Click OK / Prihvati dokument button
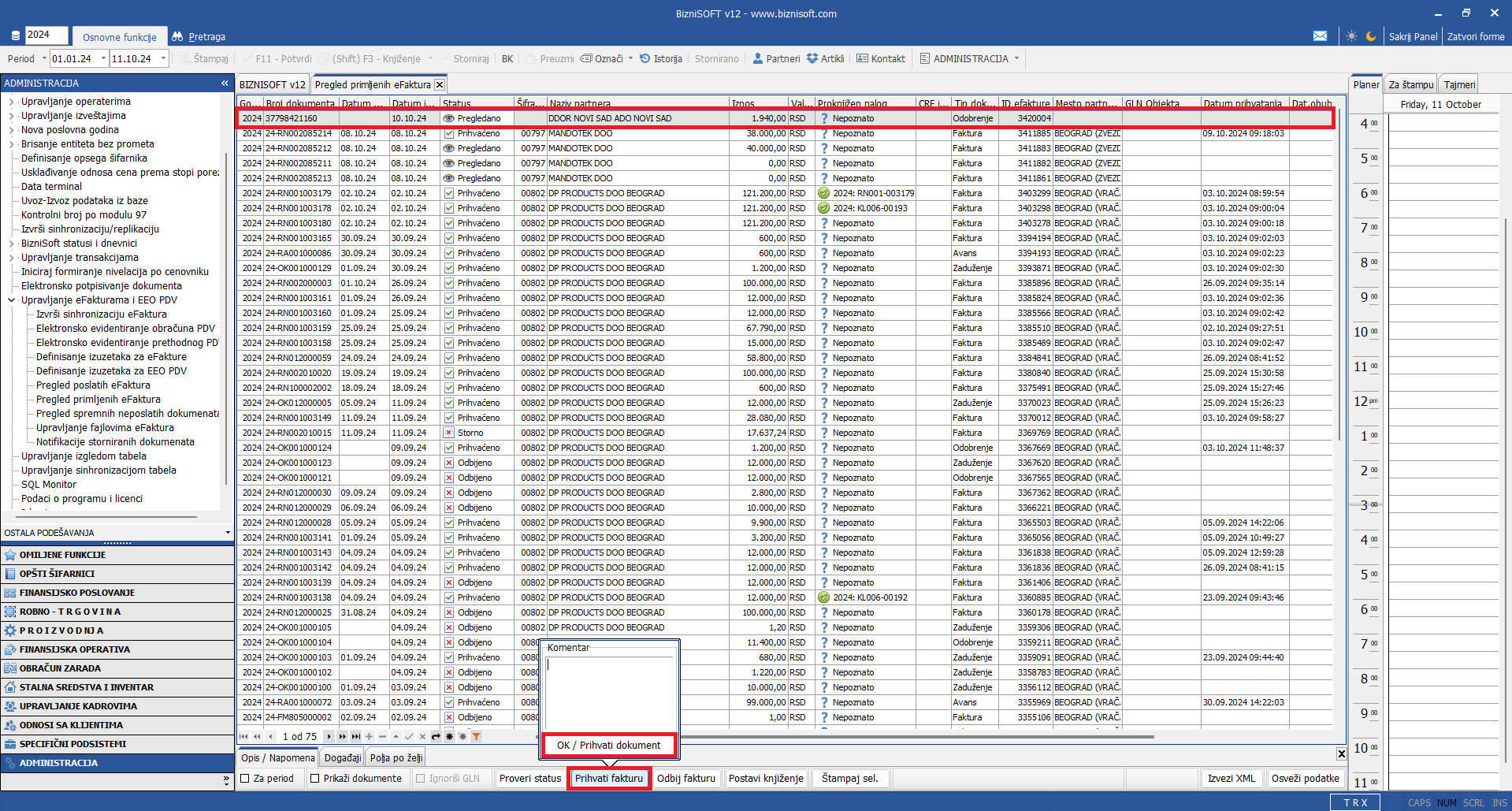Image resolution: width=1512 pixels, height=811 pixels. (x=608, y=746)
